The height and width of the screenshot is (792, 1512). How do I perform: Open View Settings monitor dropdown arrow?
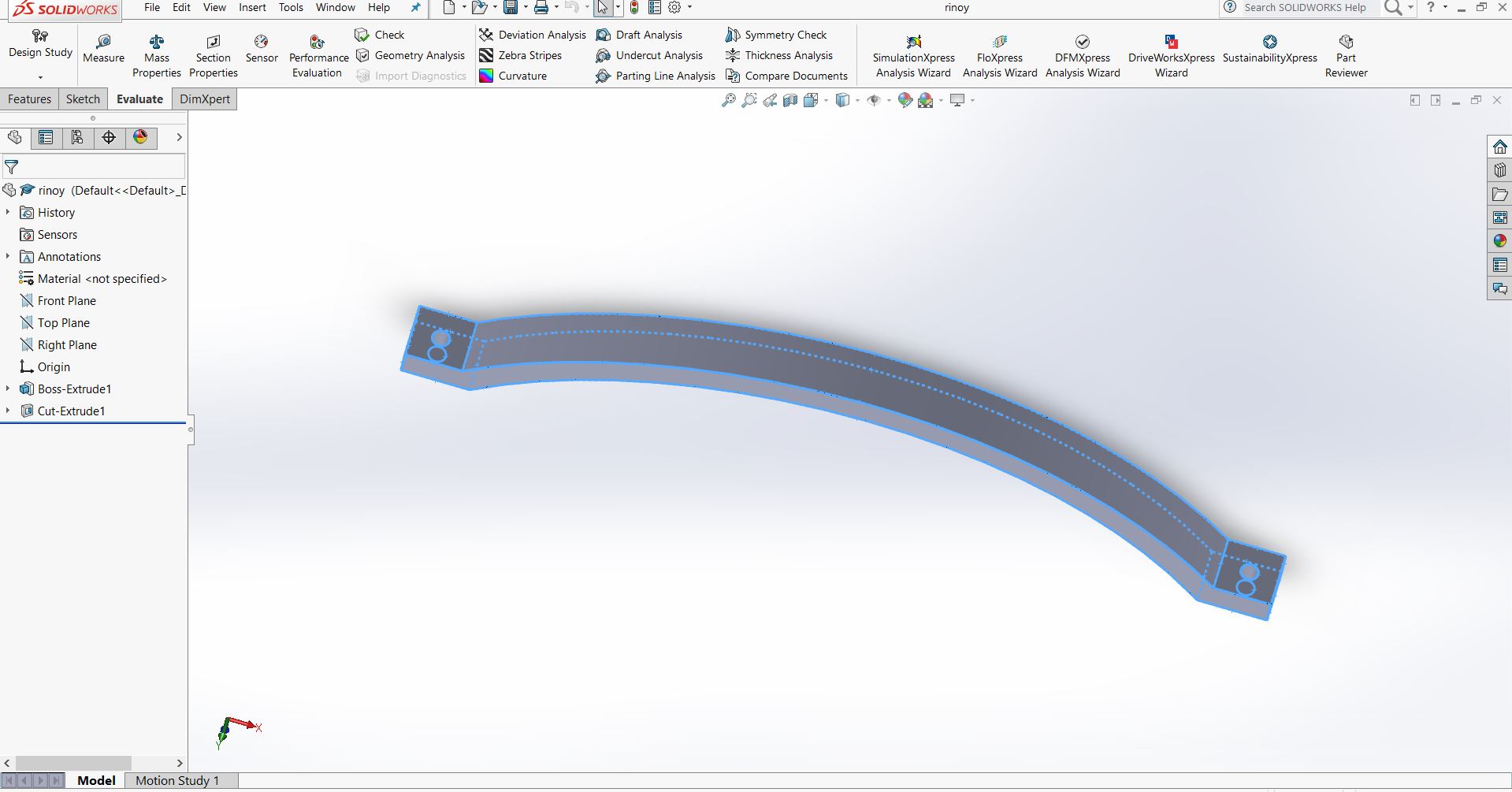point(972,100)
